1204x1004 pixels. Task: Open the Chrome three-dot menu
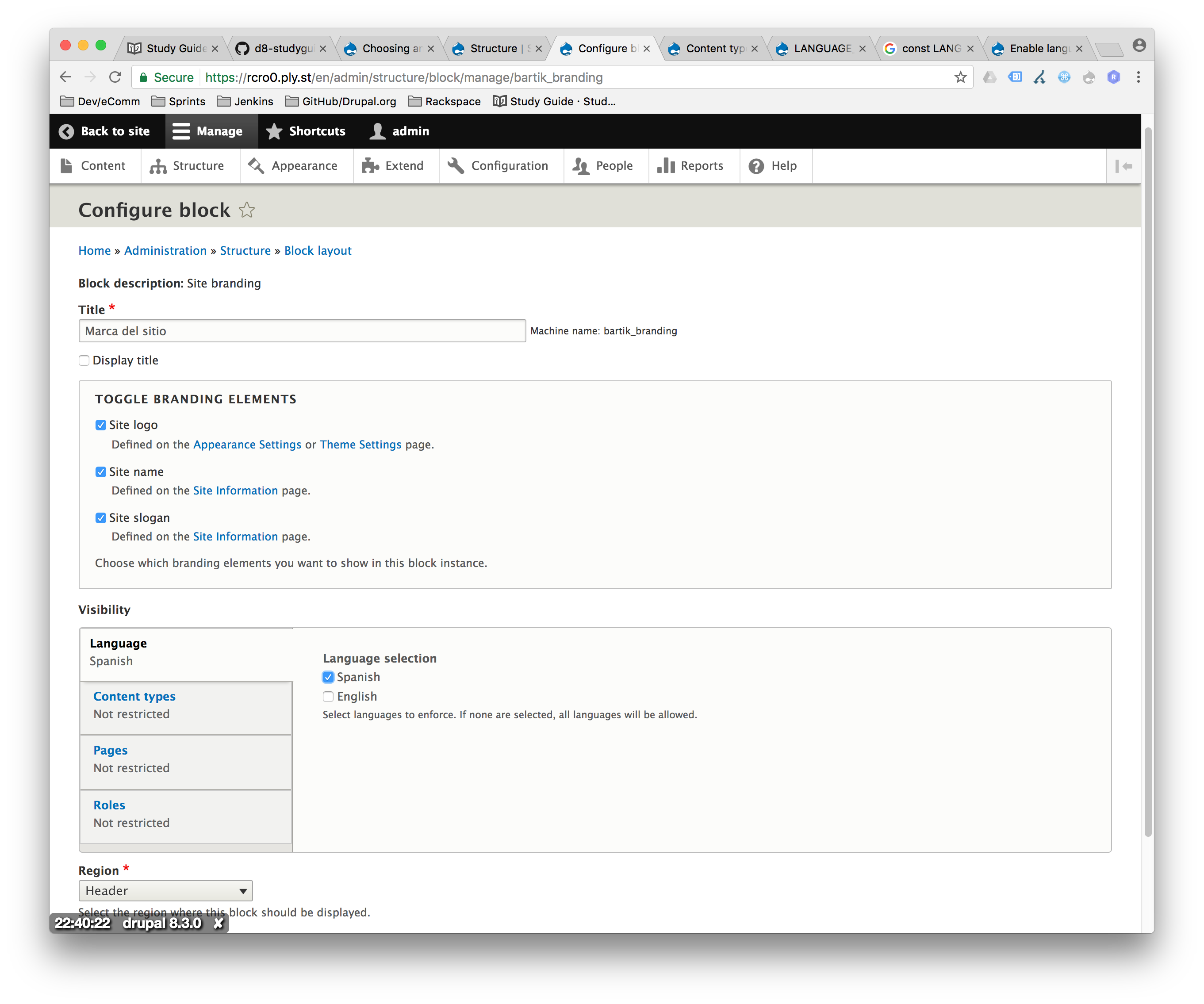tap(1138, 77)
